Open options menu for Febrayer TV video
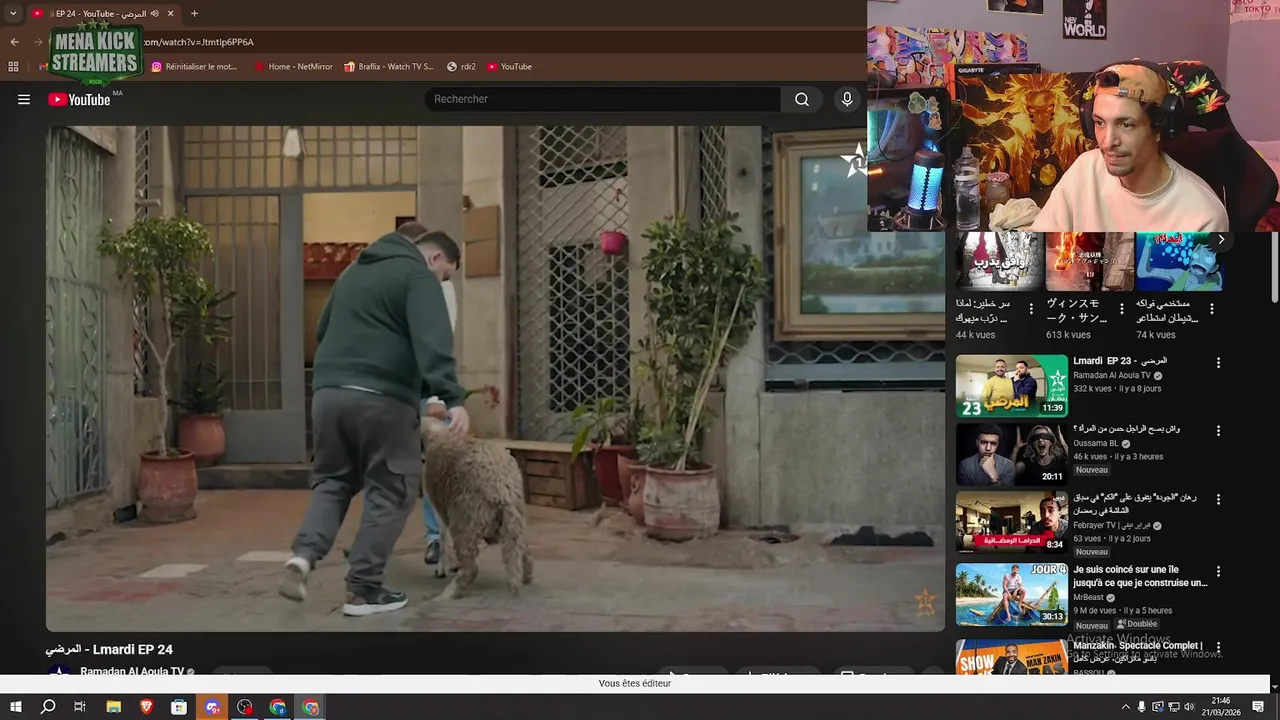The image size is (1280, 720). pyautogui.click(x=1218, y=498)
